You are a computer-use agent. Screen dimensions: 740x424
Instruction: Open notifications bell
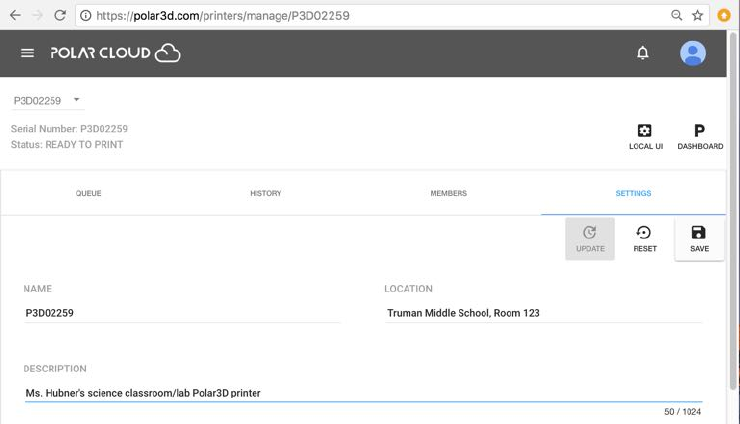[642, 53]
